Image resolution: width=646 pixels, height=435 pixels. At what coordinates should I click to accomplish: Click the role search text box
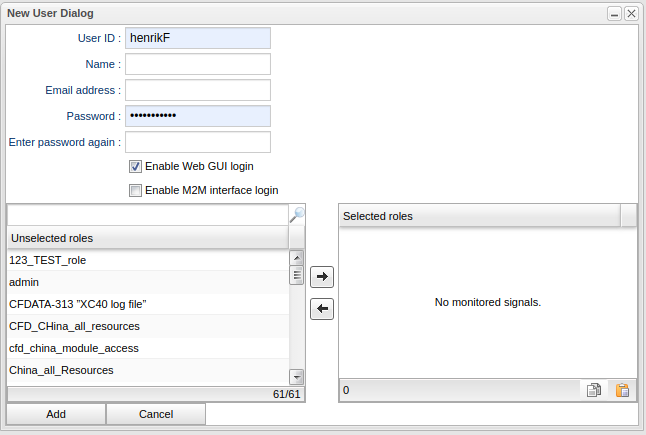click(x=147, y=214)
